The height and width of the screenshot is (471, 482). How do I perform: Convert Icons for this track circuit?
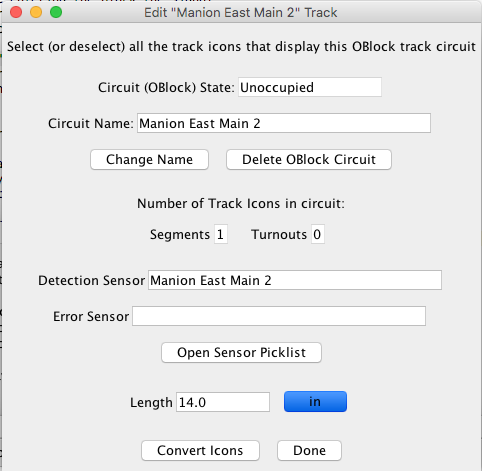200,451
